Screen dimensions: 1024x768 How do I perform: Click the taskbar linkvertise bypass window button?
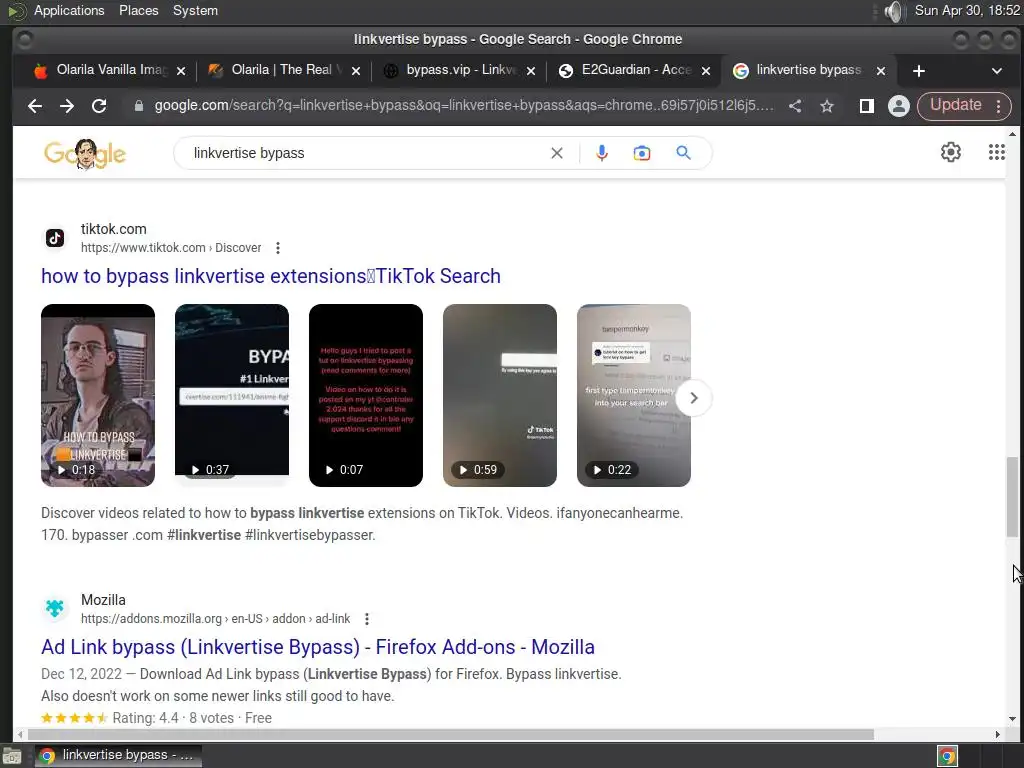coord(118,755)
